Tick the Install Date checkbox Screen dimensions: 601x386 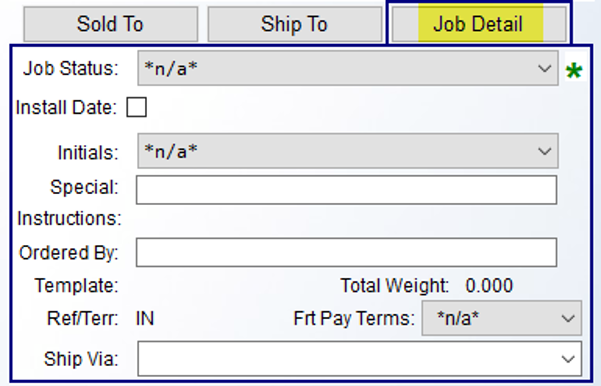(x=136, y=107)
